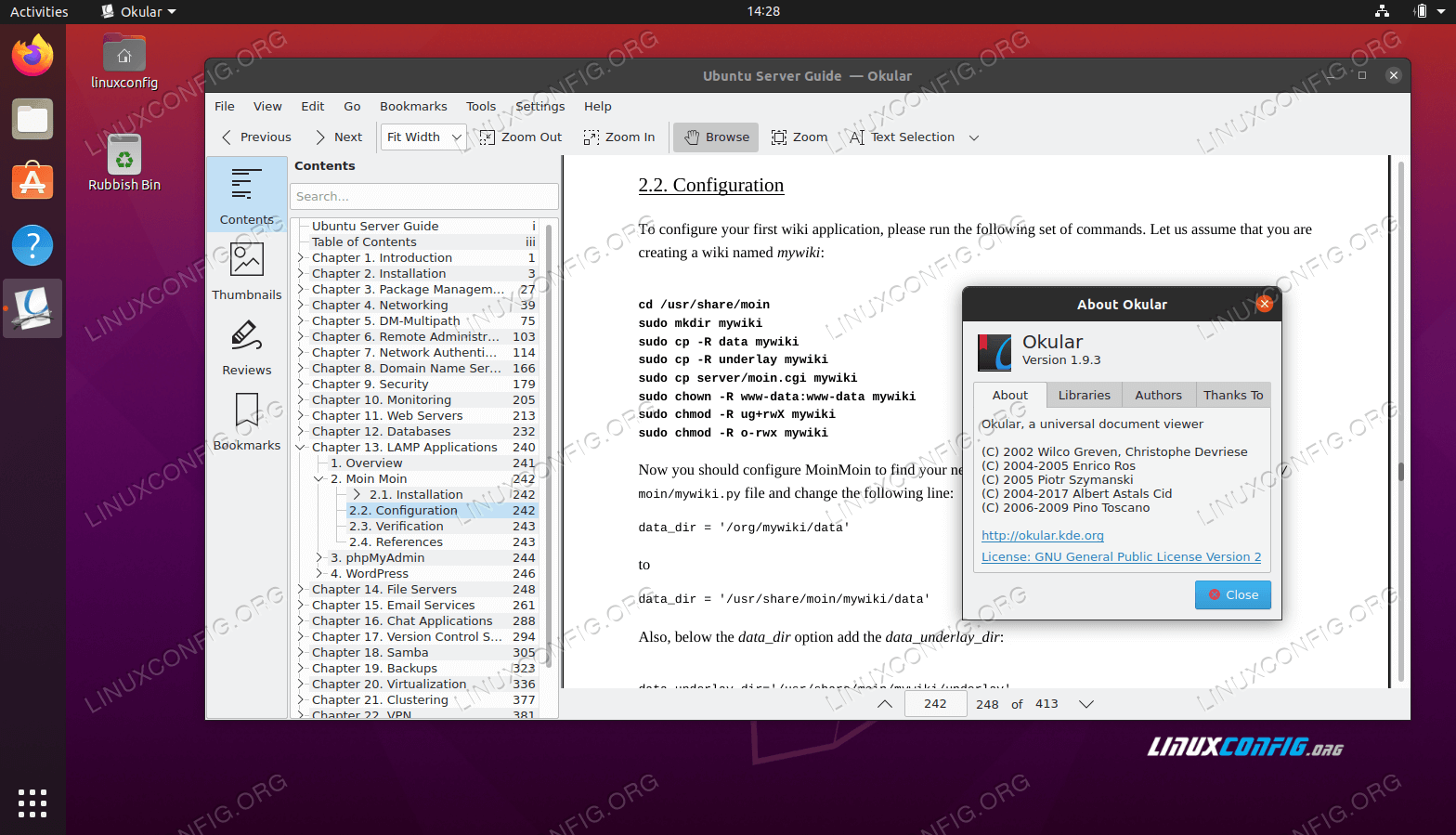
Task: Click Show Applications grid icon
Action: click(x=32, y=803)
